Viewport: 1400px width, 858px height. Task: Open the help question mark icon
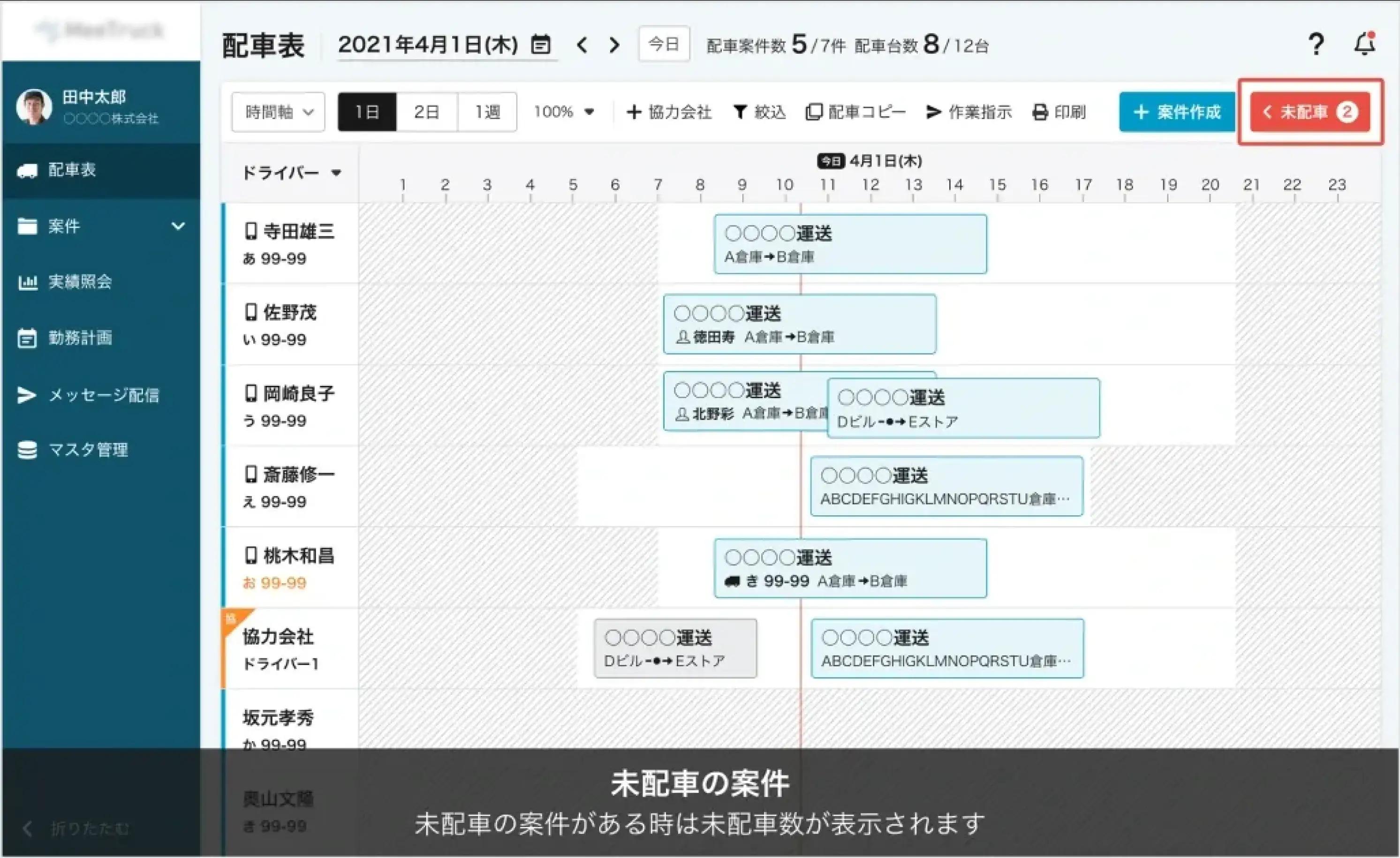(1315, 44)
